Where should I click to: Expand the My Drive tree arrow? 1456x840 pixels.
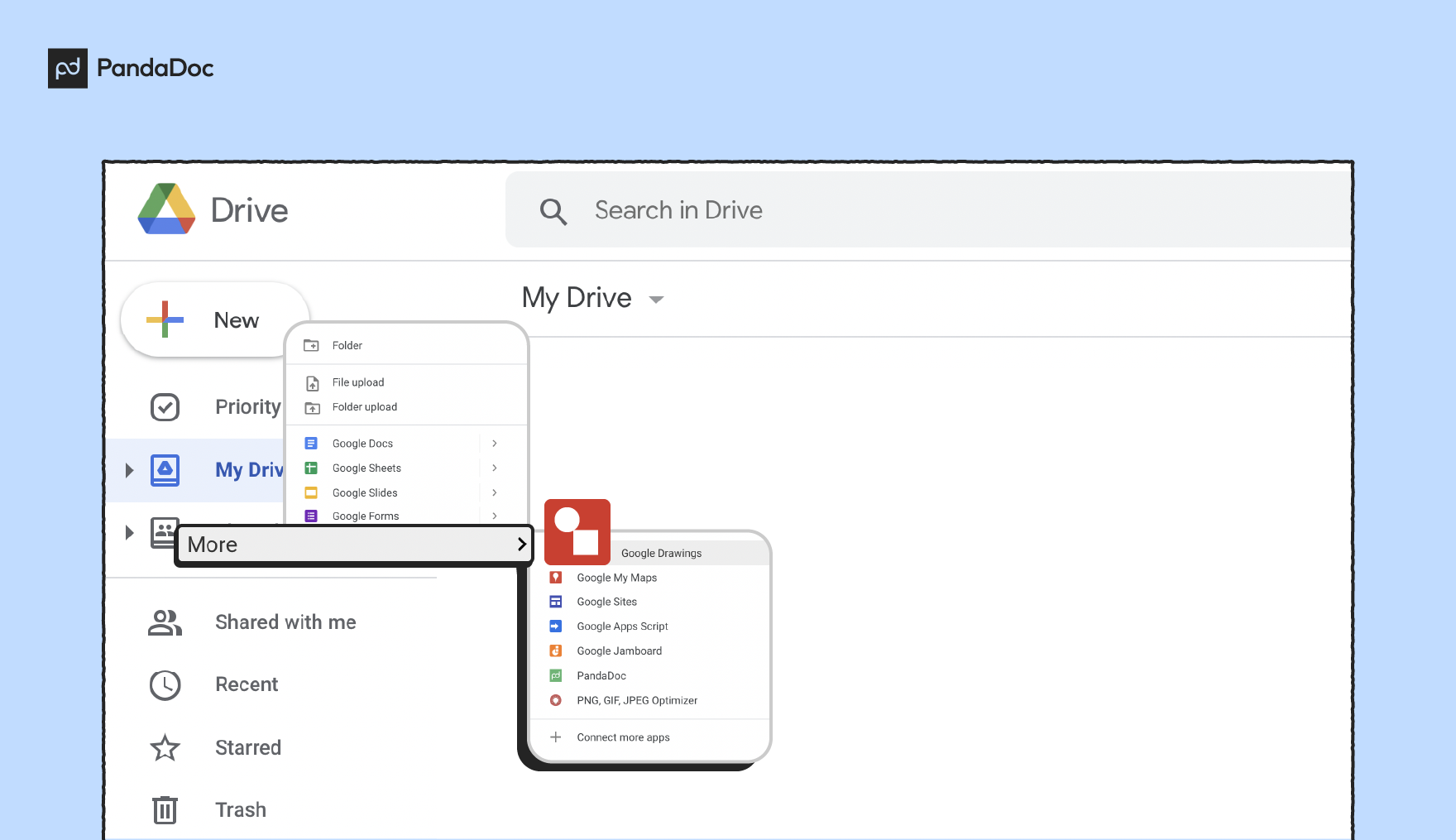pyautogui.click(x=128, y=470)
